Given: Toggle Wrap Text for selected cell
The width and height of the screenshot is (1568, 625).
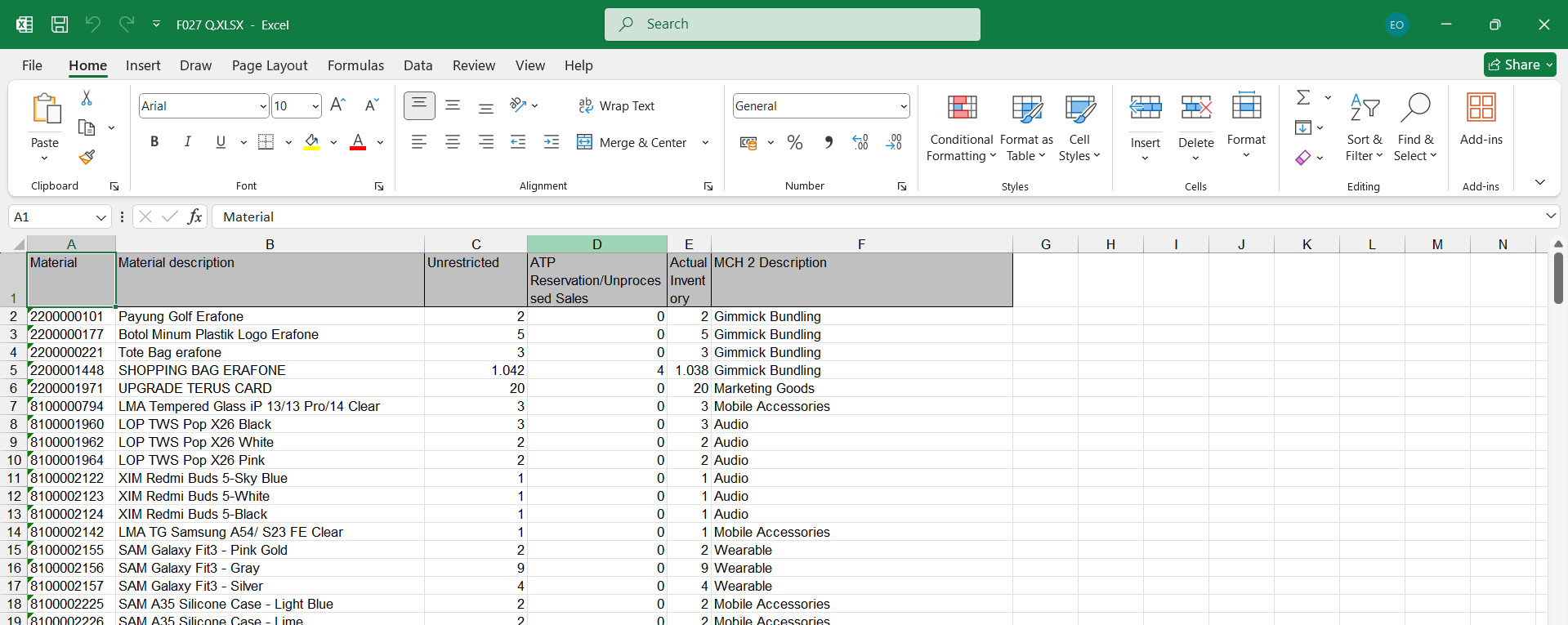Looking at the screenshot, I should [617, 106].
